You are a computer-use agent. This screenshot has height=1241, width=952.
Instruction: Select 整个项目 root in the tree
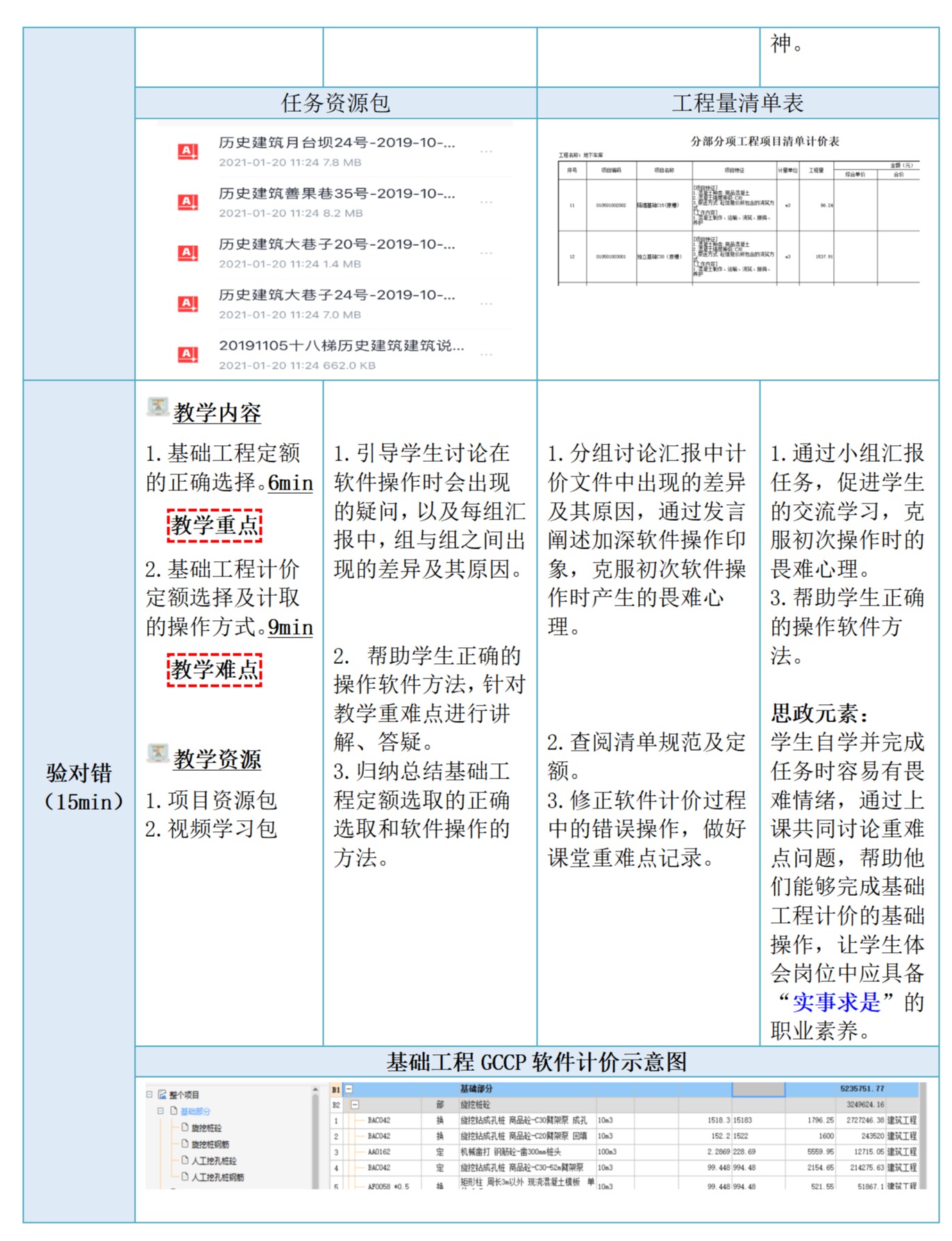(x=184, y=1094)
